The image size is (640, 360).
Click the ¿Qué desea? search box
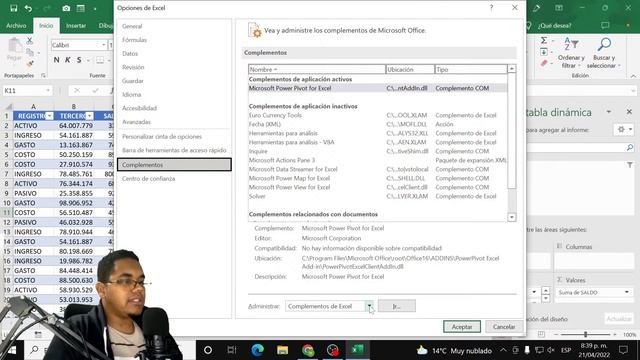pyautogui.click(x=554, y=25)
